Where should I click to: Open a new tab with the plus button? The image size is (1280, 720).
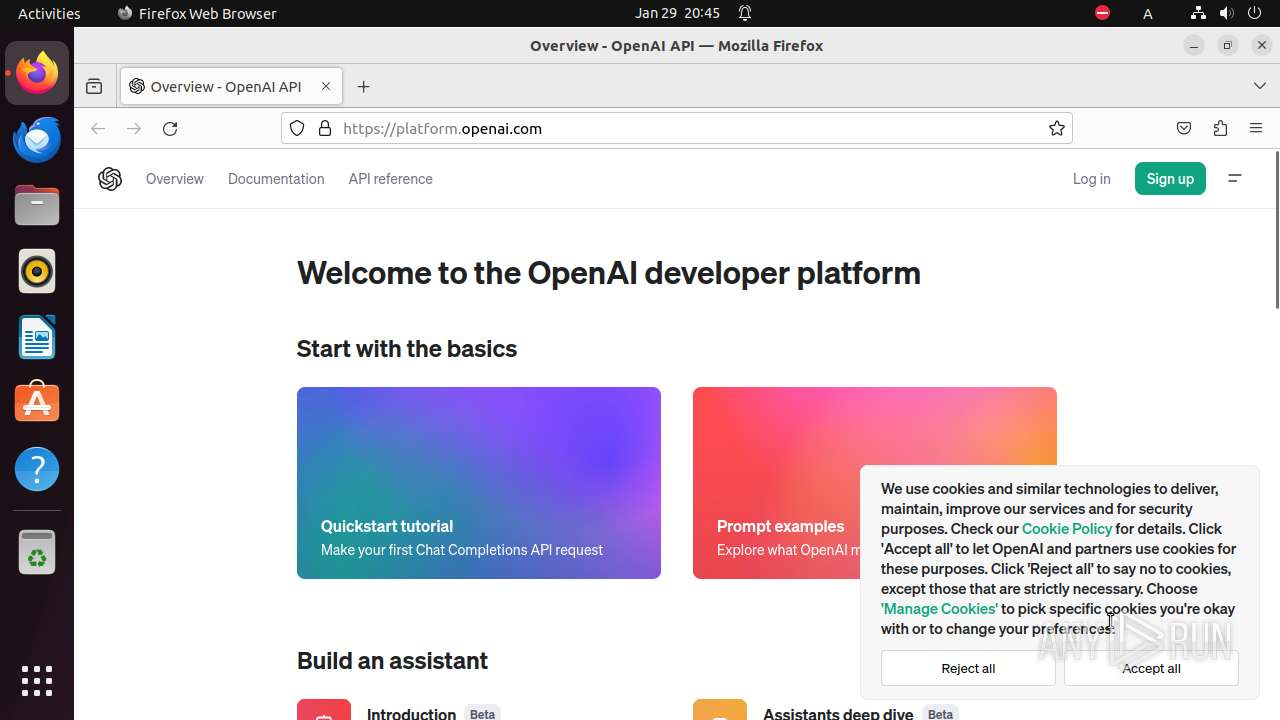tap(363, 87)
